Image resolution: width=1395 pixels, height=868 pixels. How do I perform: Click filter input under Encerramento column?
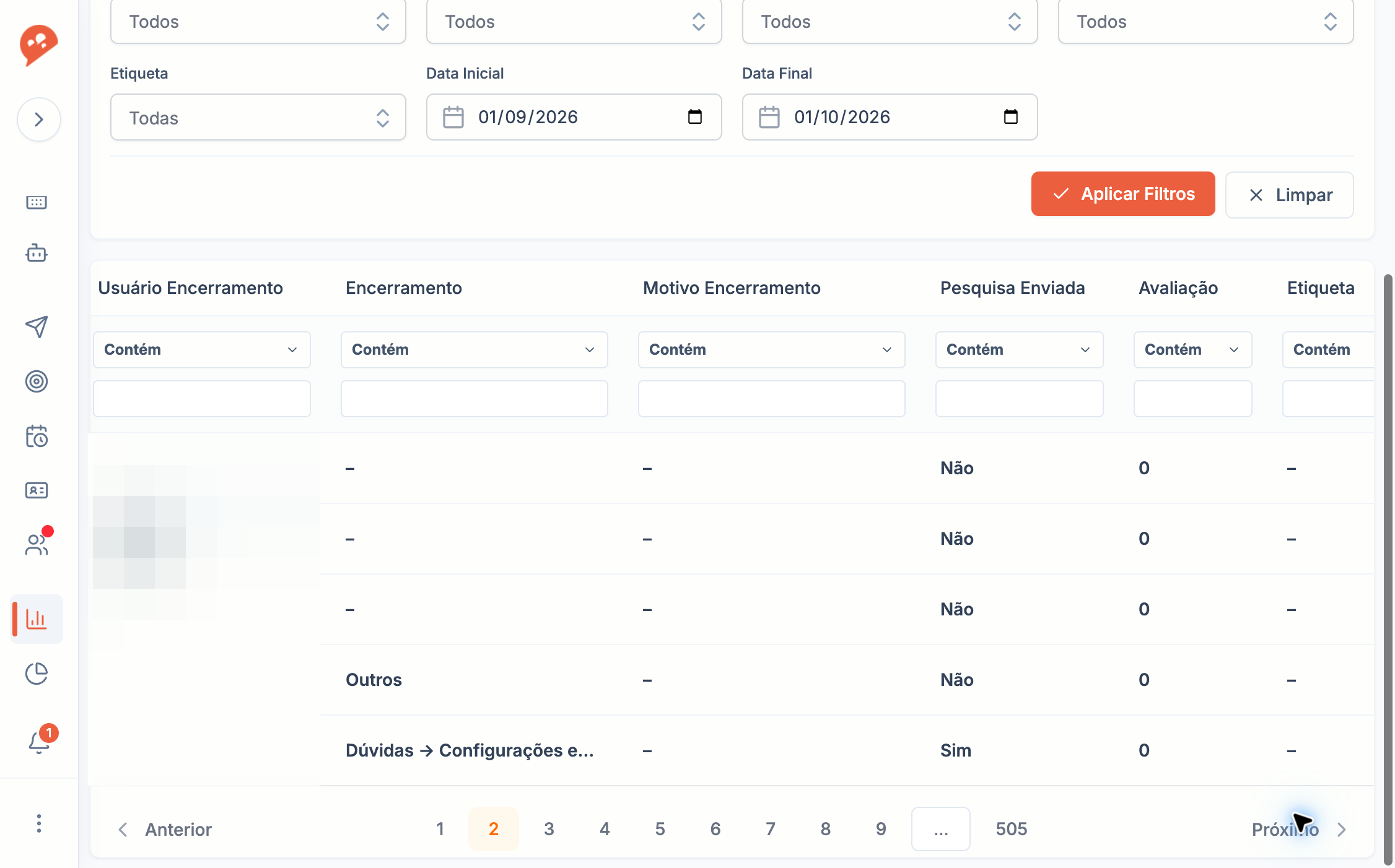[x=474, y=399]
